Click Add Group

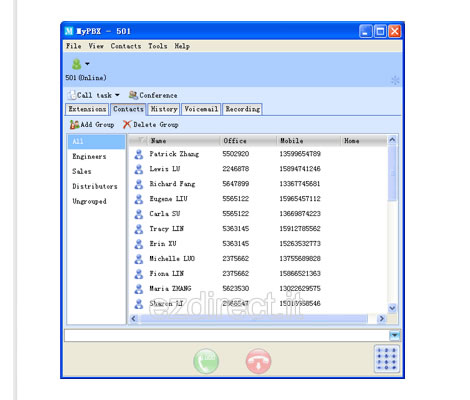(x=92, y=125)
